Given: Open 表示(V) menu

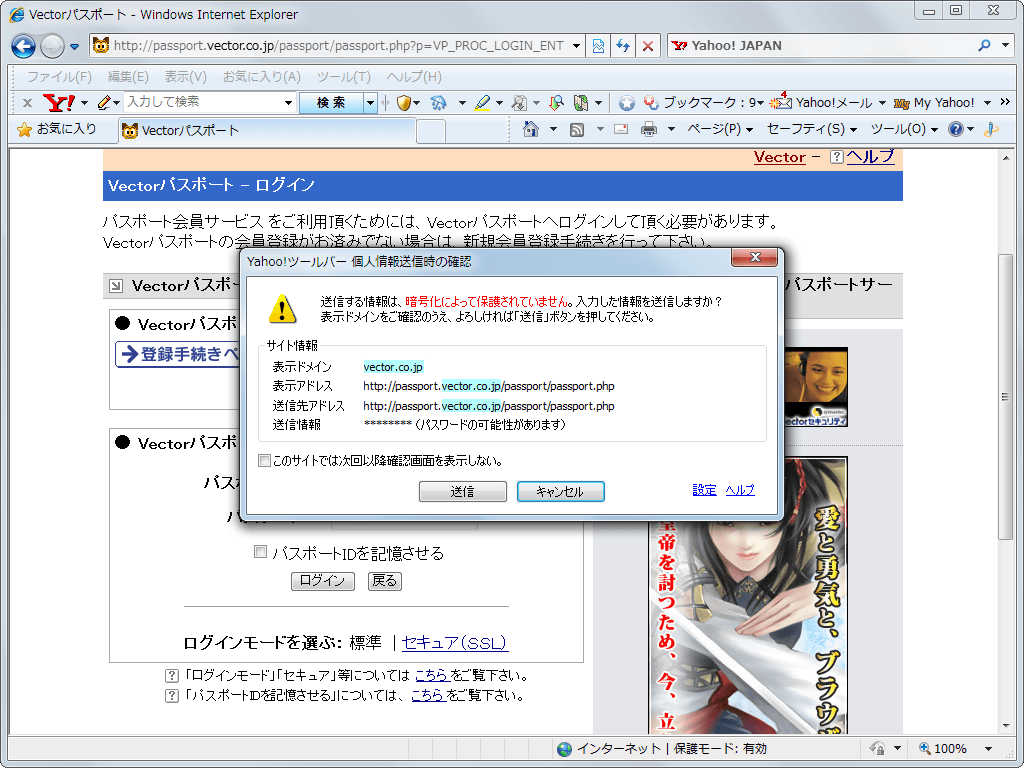Looking at the screenshot, I should pos(185,76).
